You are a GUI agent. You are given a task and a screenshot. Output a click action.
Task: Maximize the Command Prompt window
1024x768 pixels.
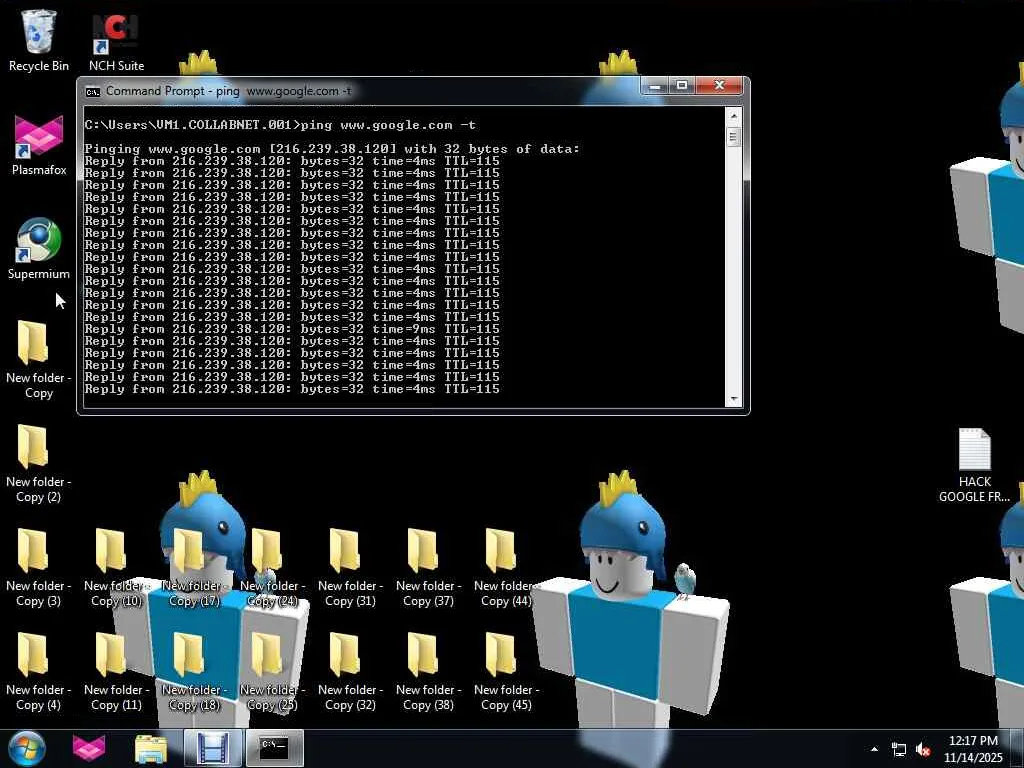[682, 86]
